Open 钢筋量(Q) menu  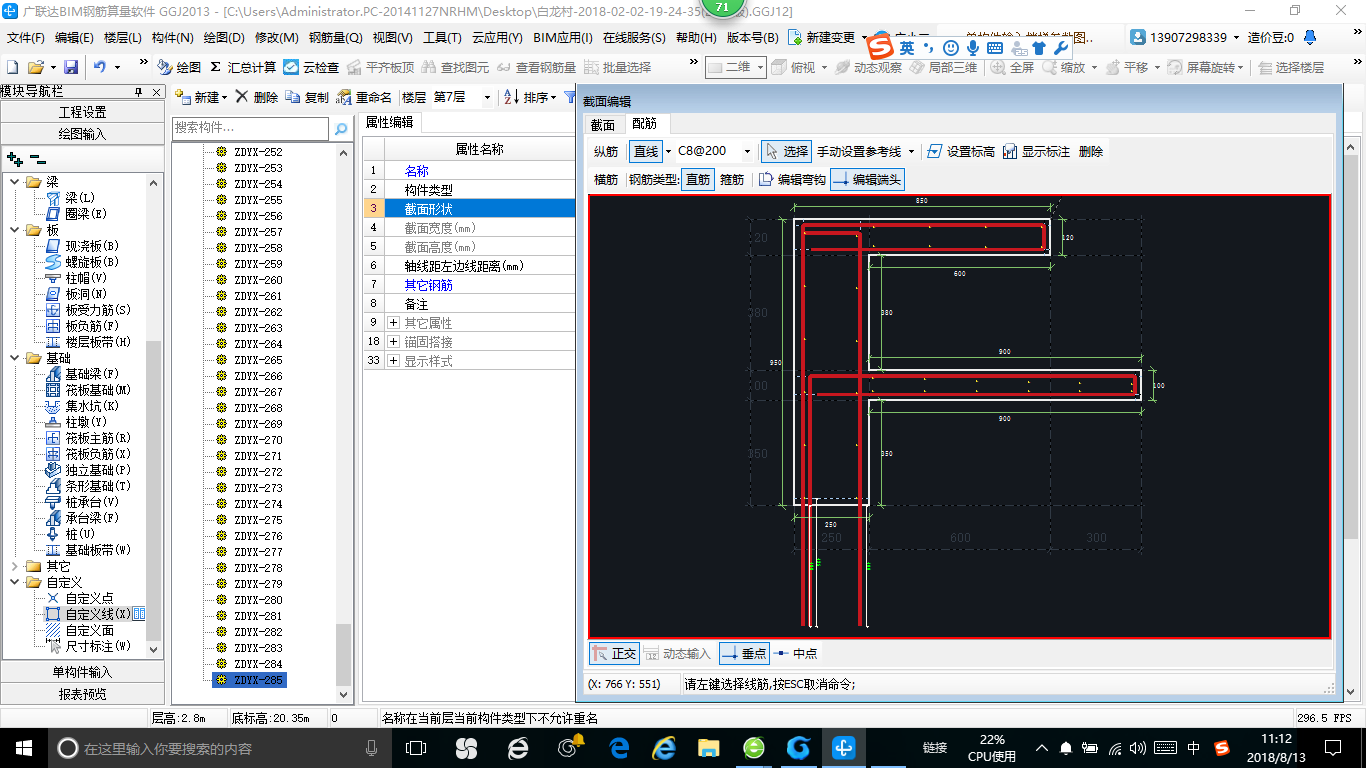coord(335,38)
